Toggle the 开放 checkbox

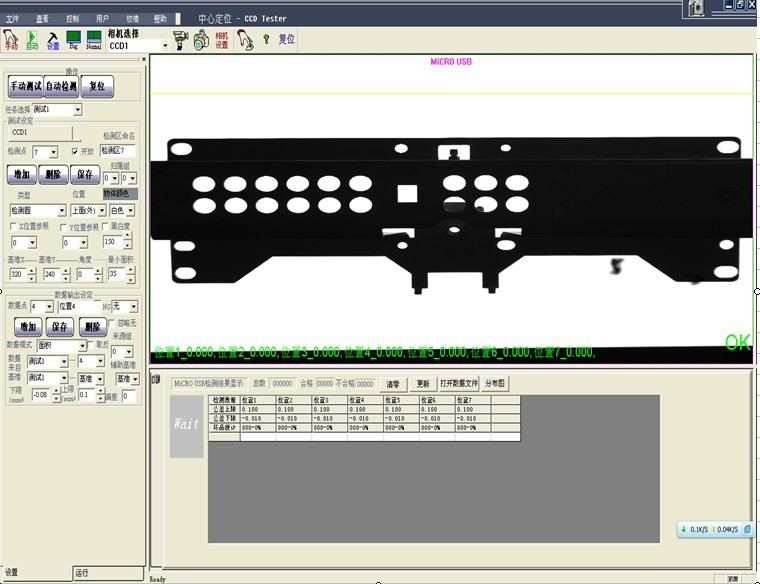75,152
